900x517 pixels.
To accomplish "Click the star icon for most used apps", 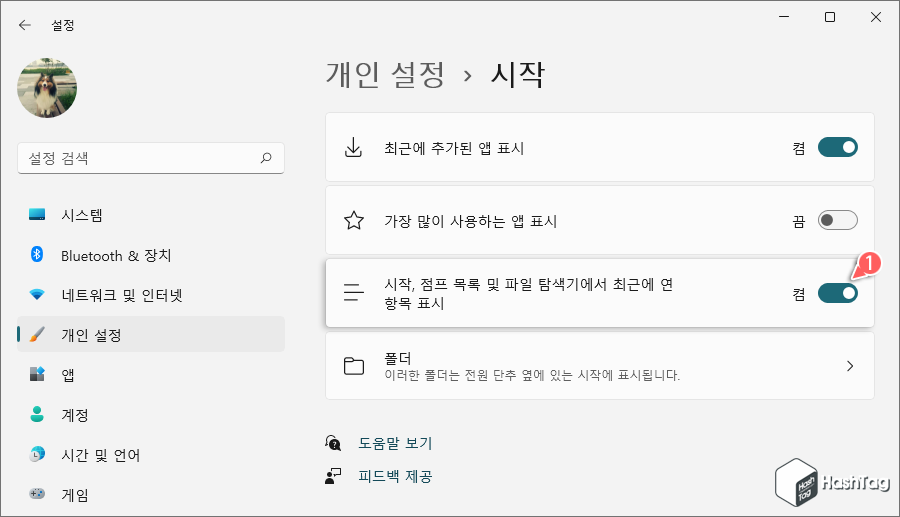I will tap(354, 220).
